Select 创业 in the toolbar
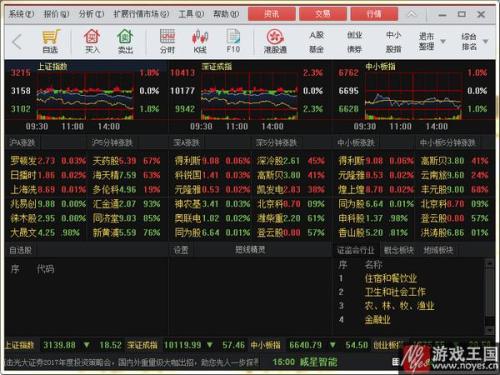500x375 pixels. [x=354, y=35]
